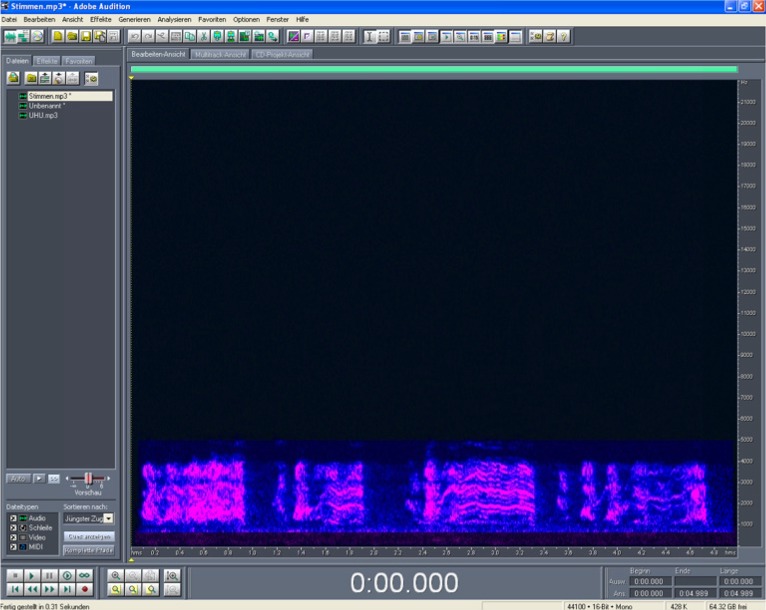
Task: Click selection Beginn time field
Action: click(649, 581)
